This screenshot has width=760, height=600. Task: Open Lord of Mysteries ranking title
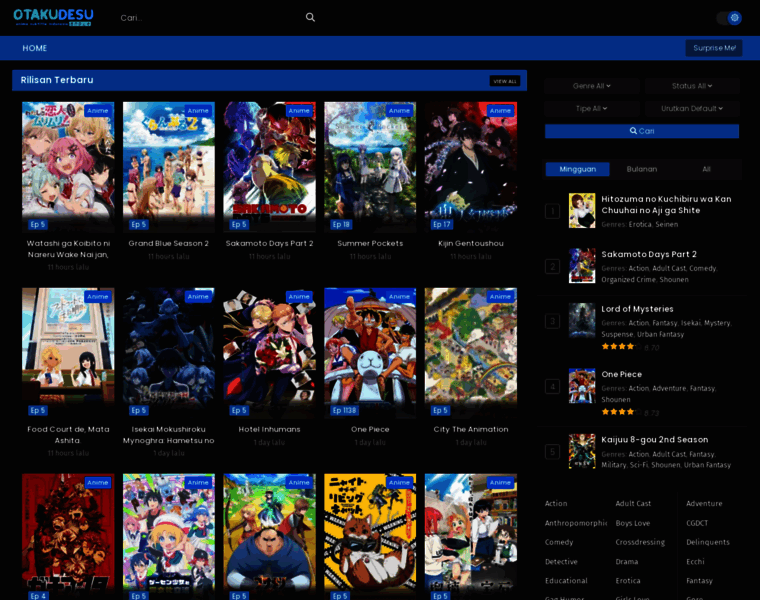637,309
